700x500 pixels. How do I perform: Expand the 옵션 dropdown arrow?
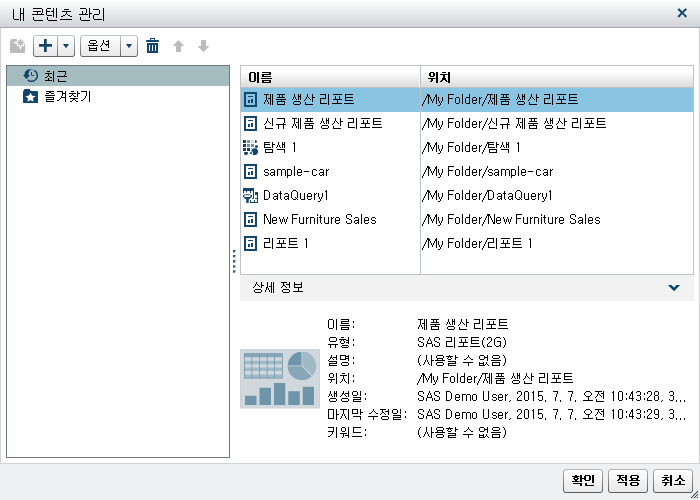point(129,46)
